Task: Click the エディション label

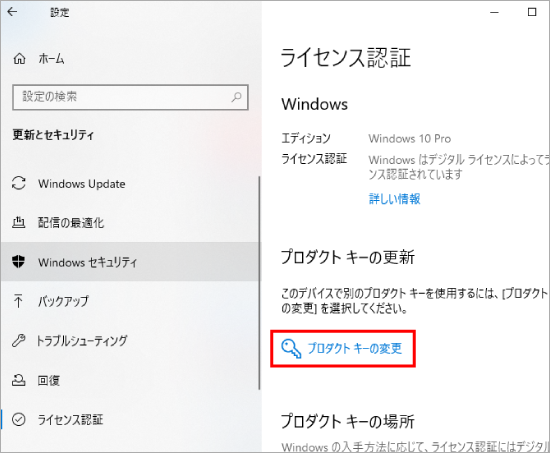Action: (x=306, y=138)
